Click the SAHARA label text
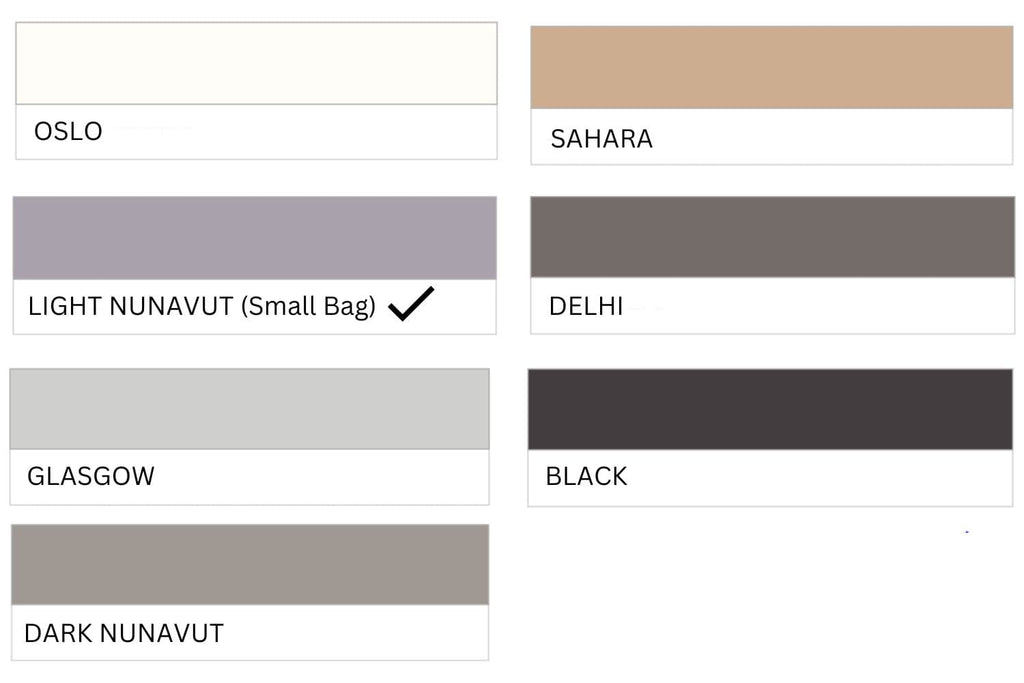The image size is (1024, 683). pos(601,138)
